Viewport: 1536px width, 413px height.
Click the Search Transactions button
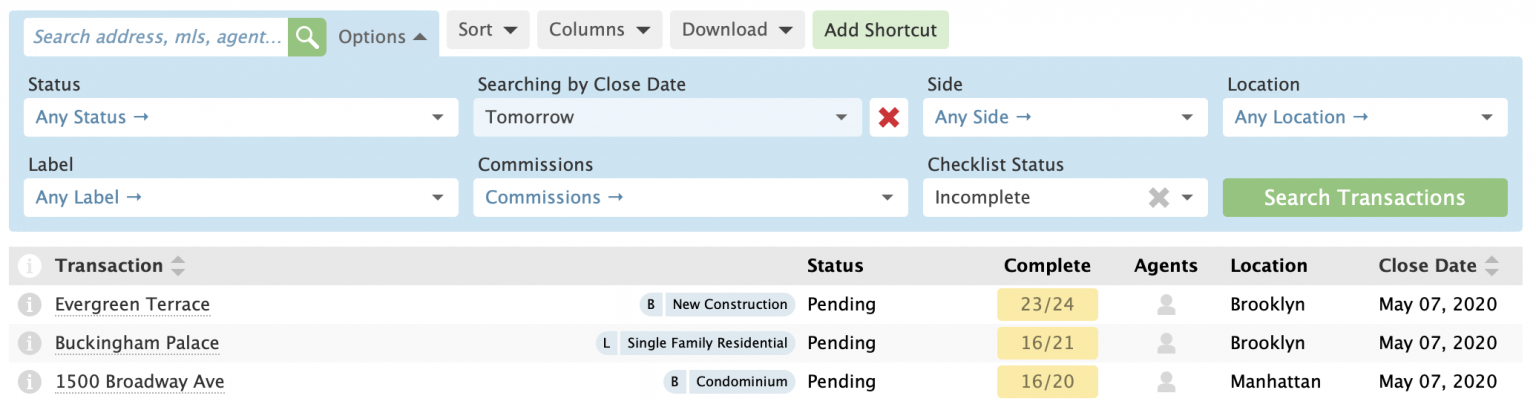click(x=1365, y=198)
